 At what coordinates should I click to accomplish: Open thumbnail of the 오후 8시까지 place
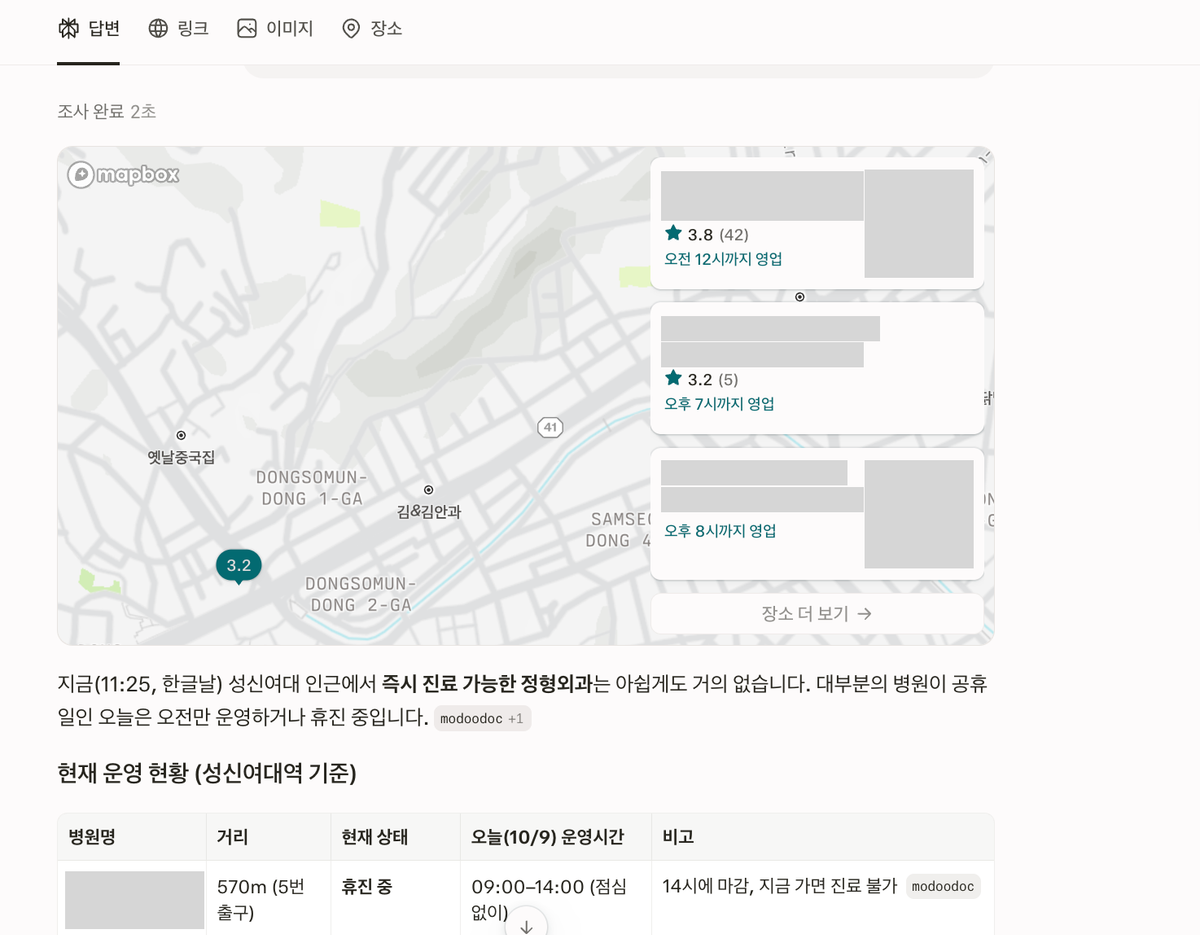pos(919,514)
